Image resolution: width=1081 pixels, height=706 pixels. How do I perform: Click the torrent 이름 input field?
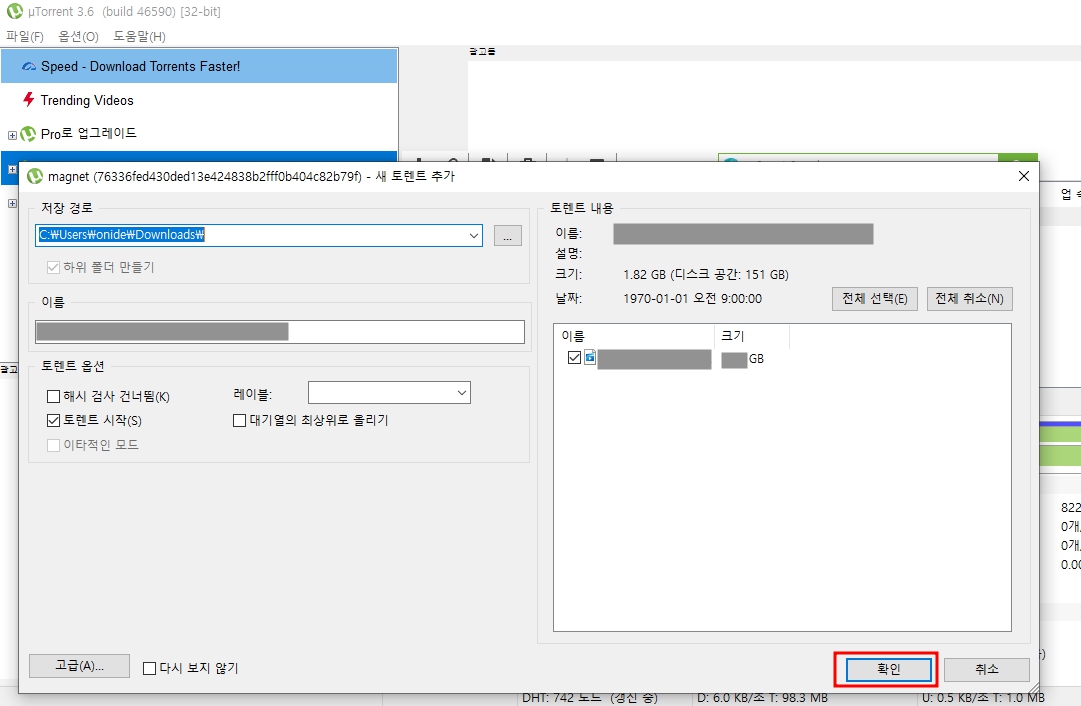[280, 332]
